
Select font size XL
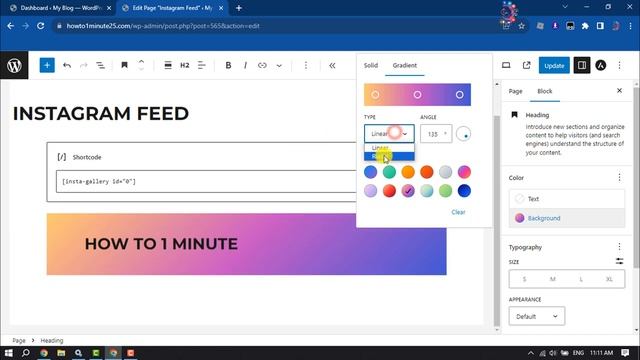(x=609, y=279)
